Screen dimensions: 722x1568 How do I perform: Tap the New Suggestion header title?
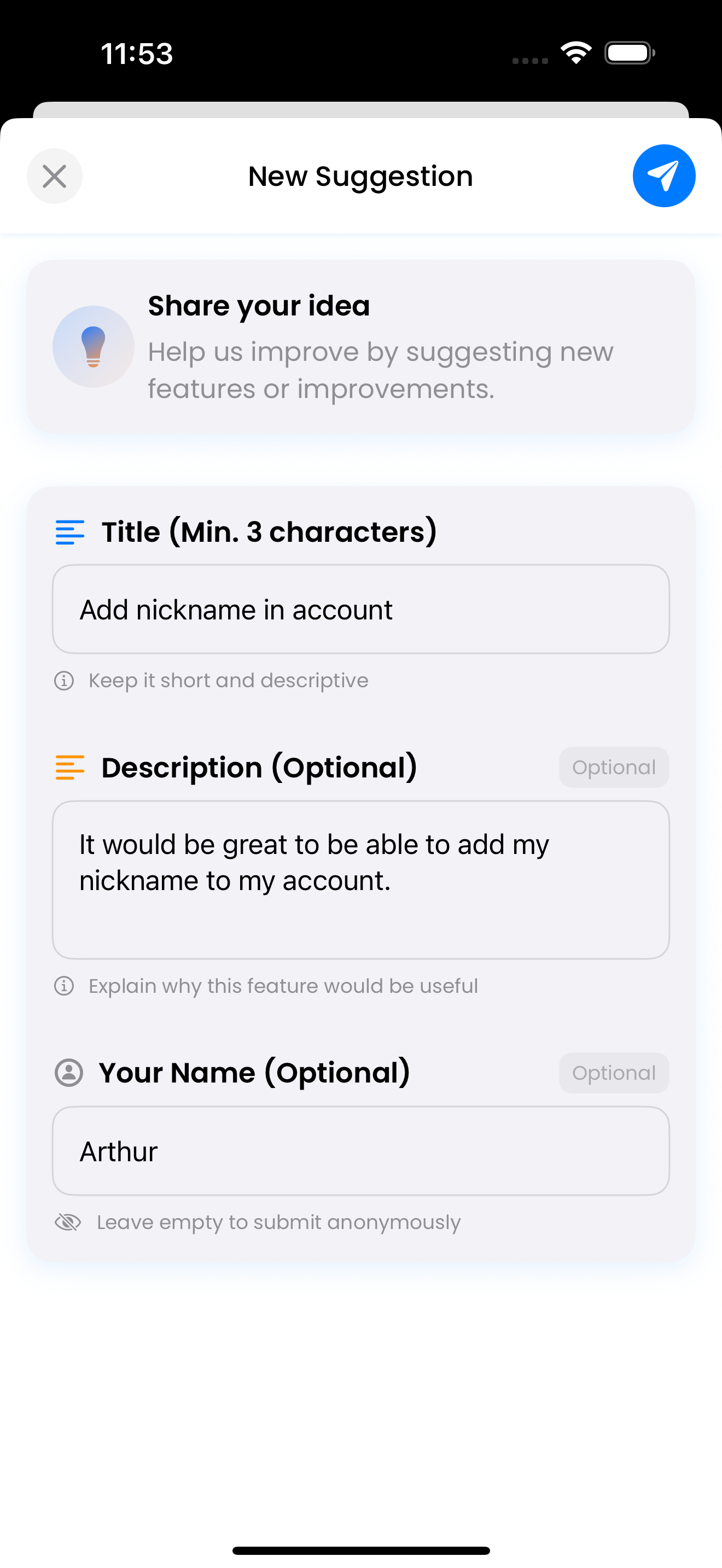click(x=360, y=177)
